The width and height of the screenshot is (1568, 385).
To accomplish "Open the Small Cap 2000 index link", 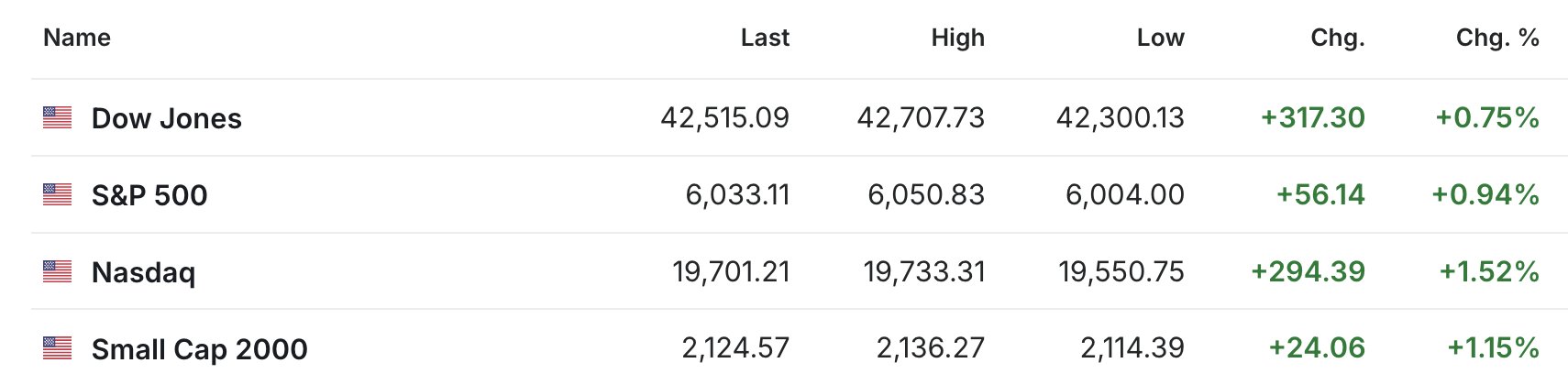I will (x=200, y=349).
